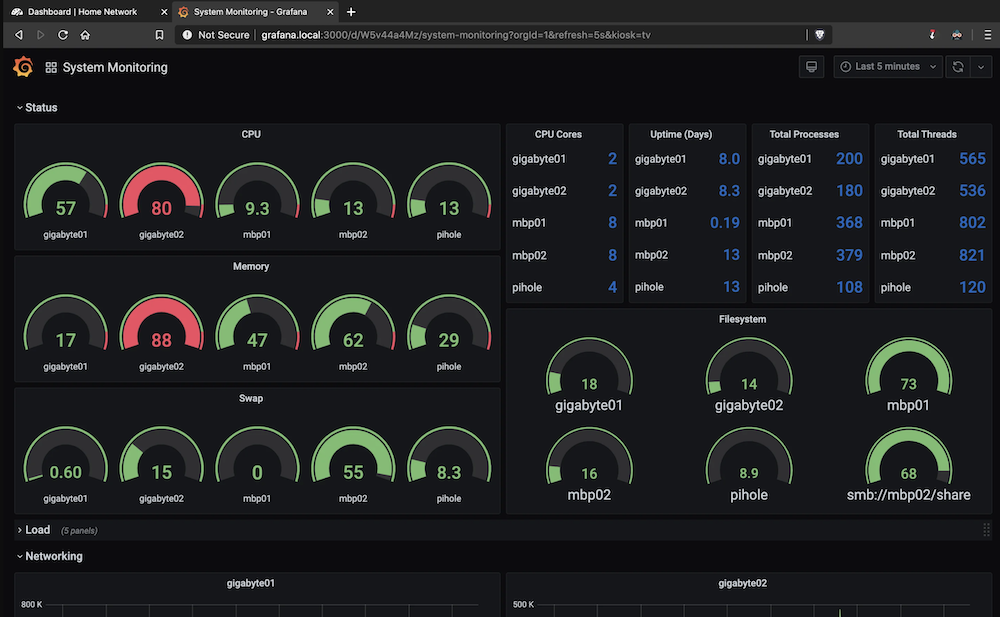Open the Last 5 minutes time range picker
Viewport: 1000px width, 617px height.
click(888, 67)
